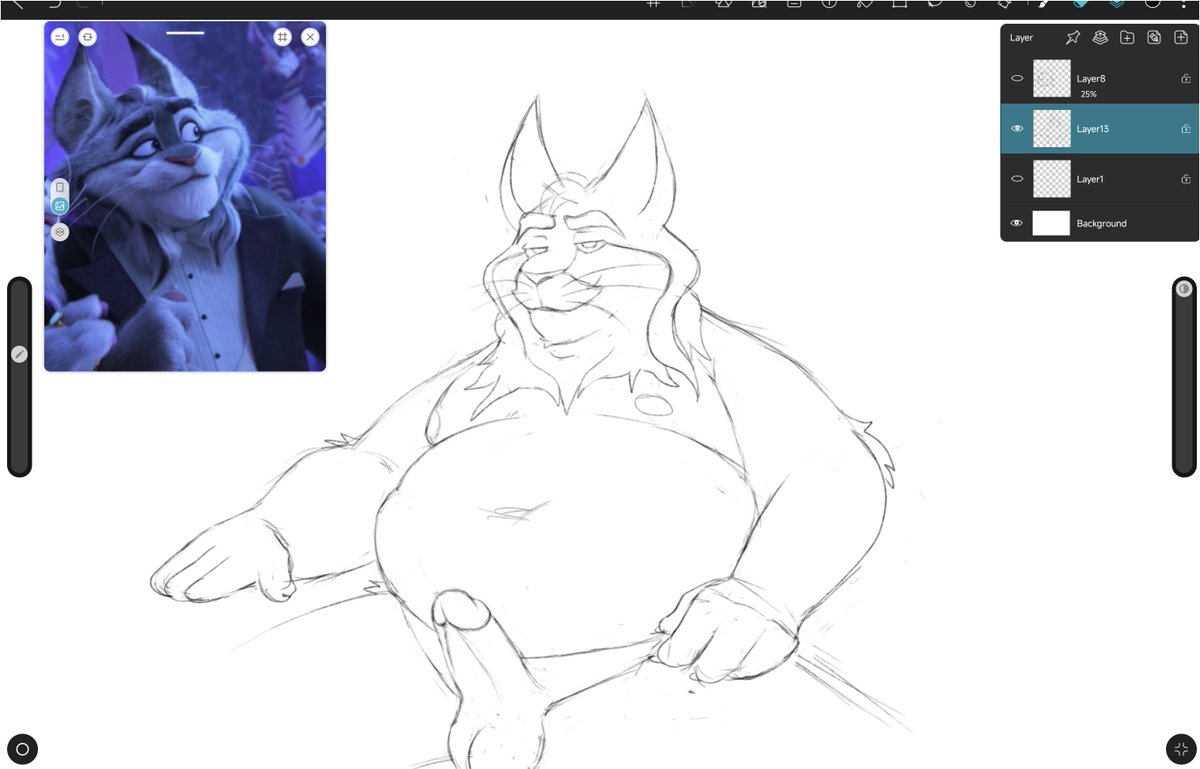Open reference window layers option
Screen dimensions: 1200x769
pyautogui.click(x=60, y=232)
